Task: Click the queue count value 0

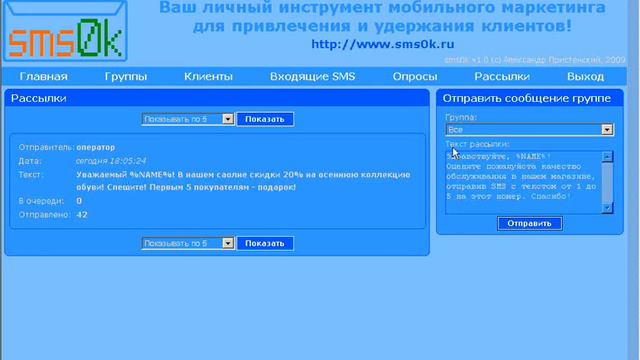Action: (79, 201)
